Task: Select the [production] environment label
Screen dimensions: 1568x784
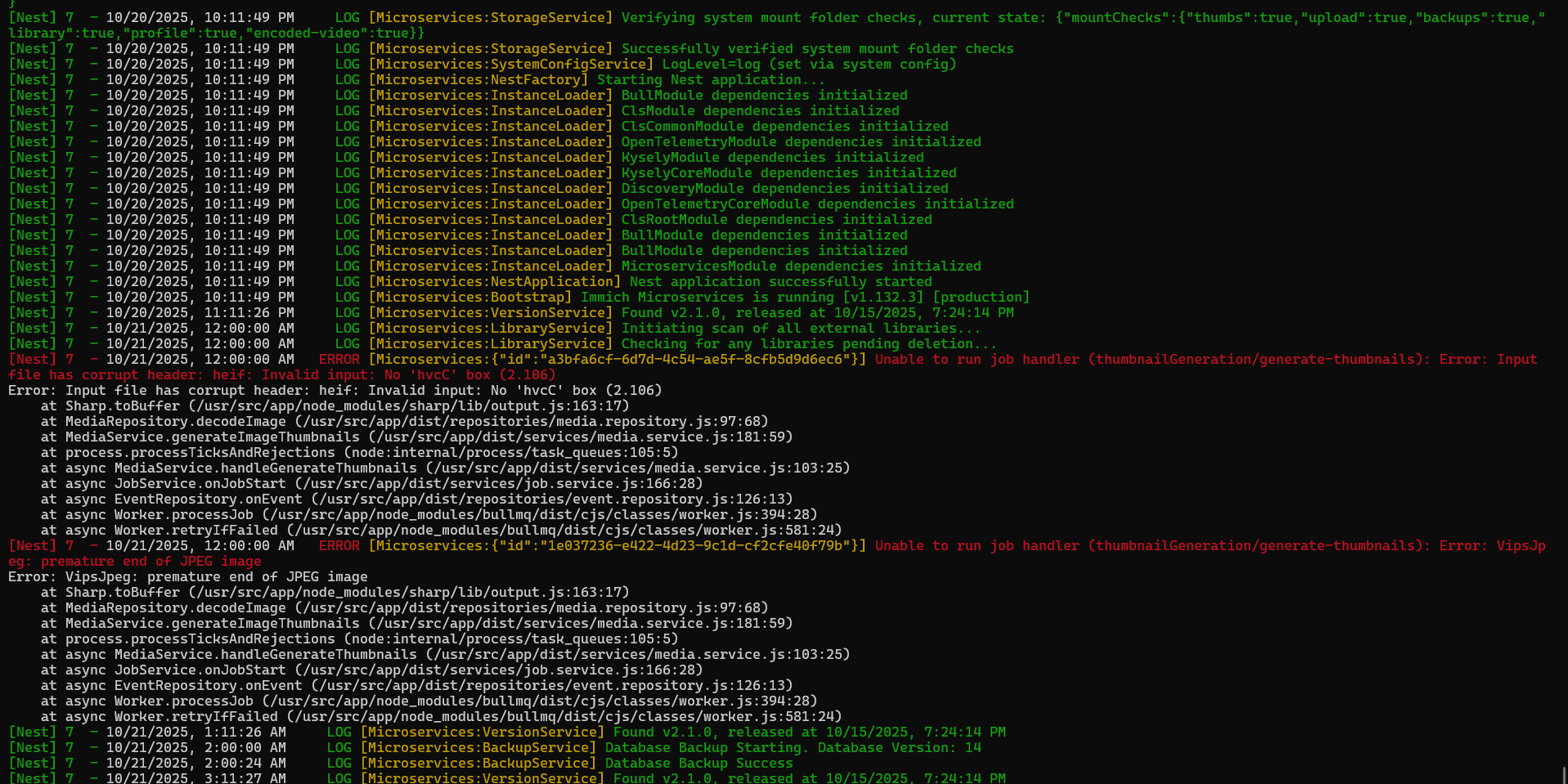Action: point(981,298)
